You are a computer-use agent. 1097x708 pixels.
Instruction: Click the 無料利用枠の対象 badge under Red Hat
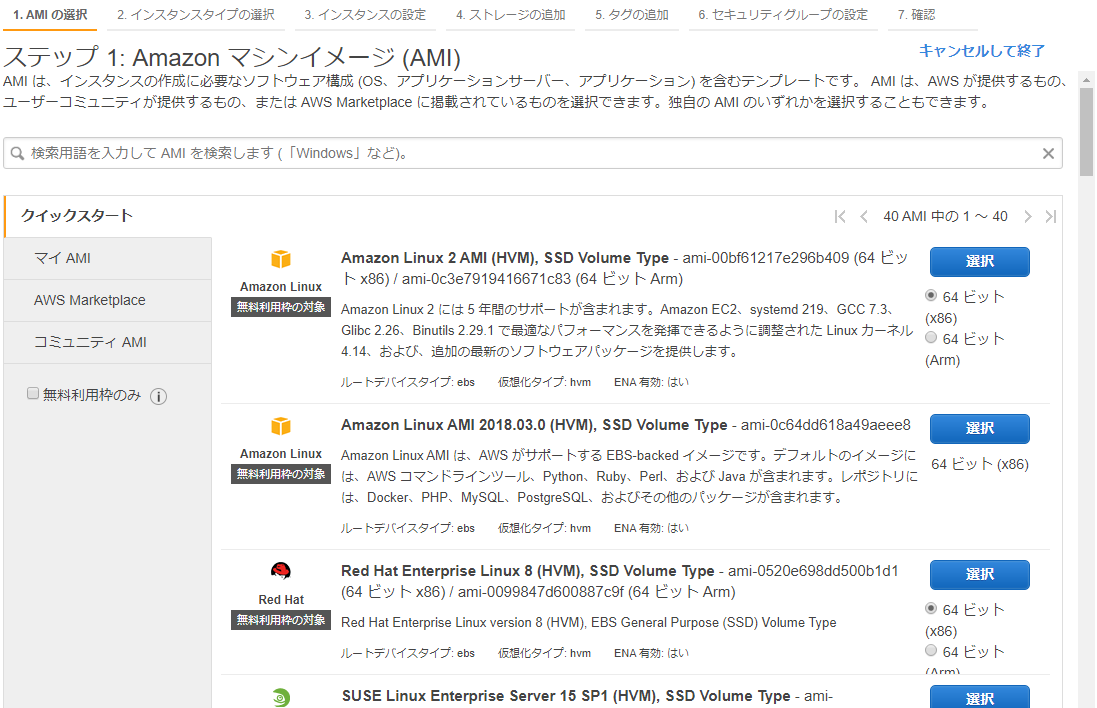click(281, 620)
